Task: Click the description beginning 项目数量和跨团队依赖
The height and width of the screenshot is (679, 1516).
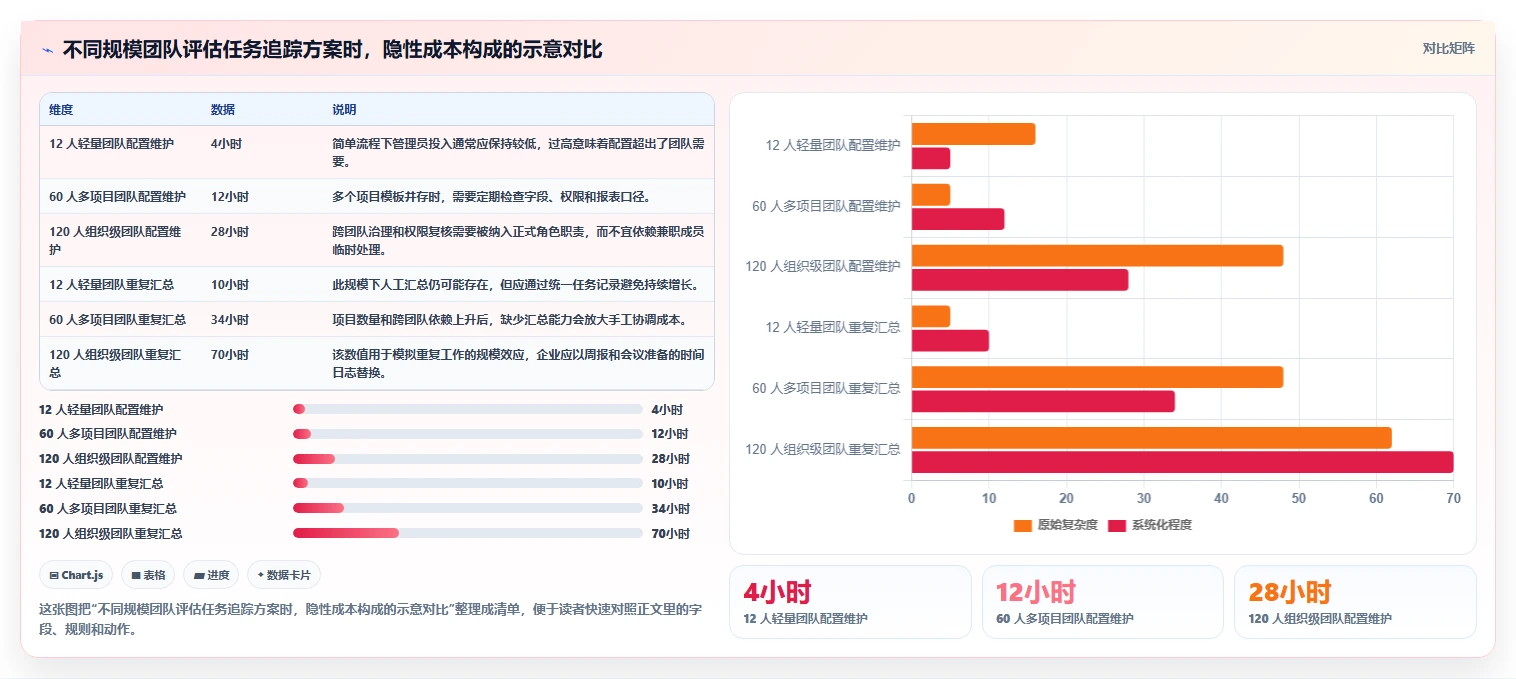Action: (509, 320)
